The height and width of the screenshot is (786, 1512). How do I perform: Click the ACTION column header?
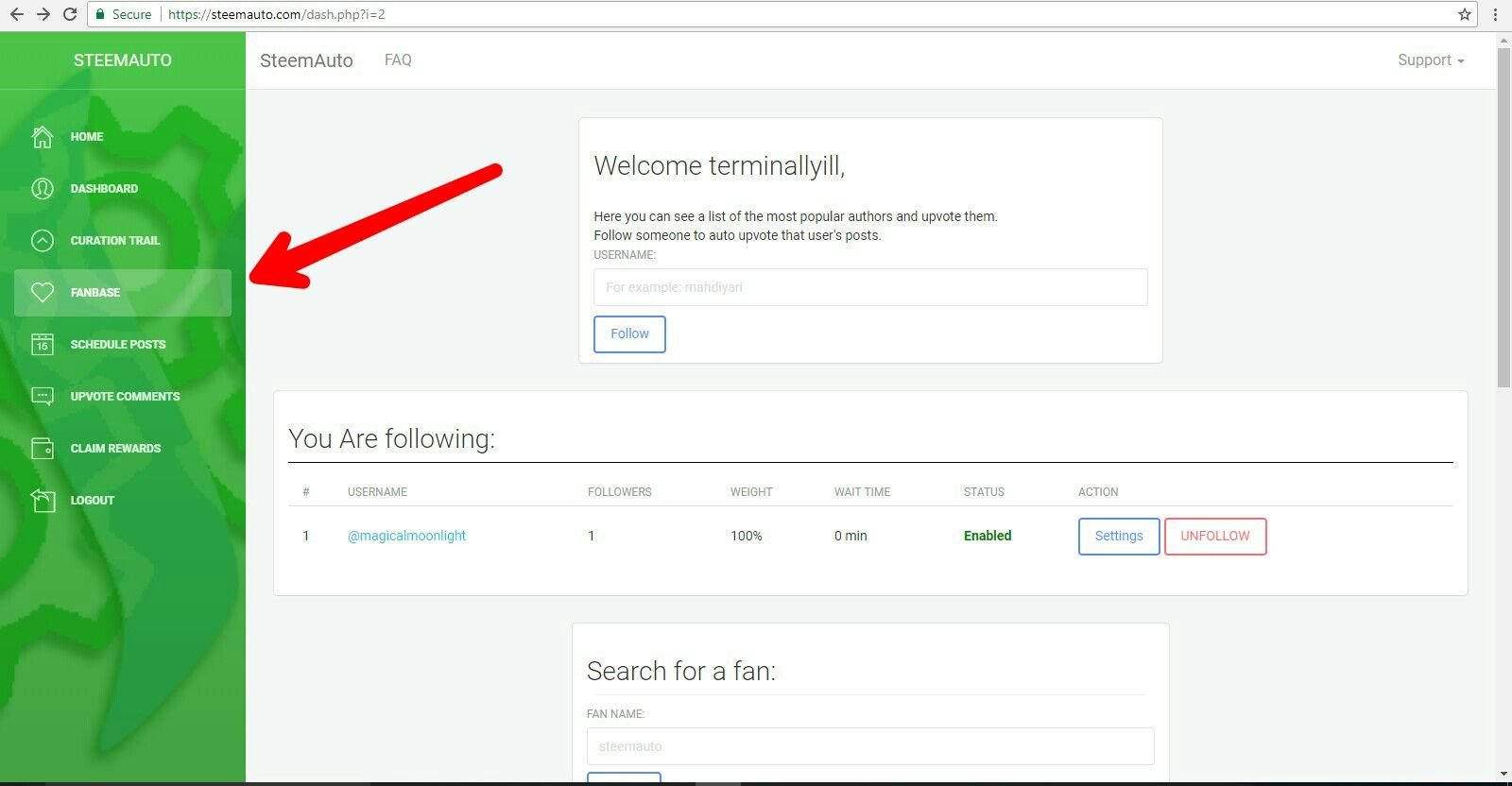(1098, 492)
